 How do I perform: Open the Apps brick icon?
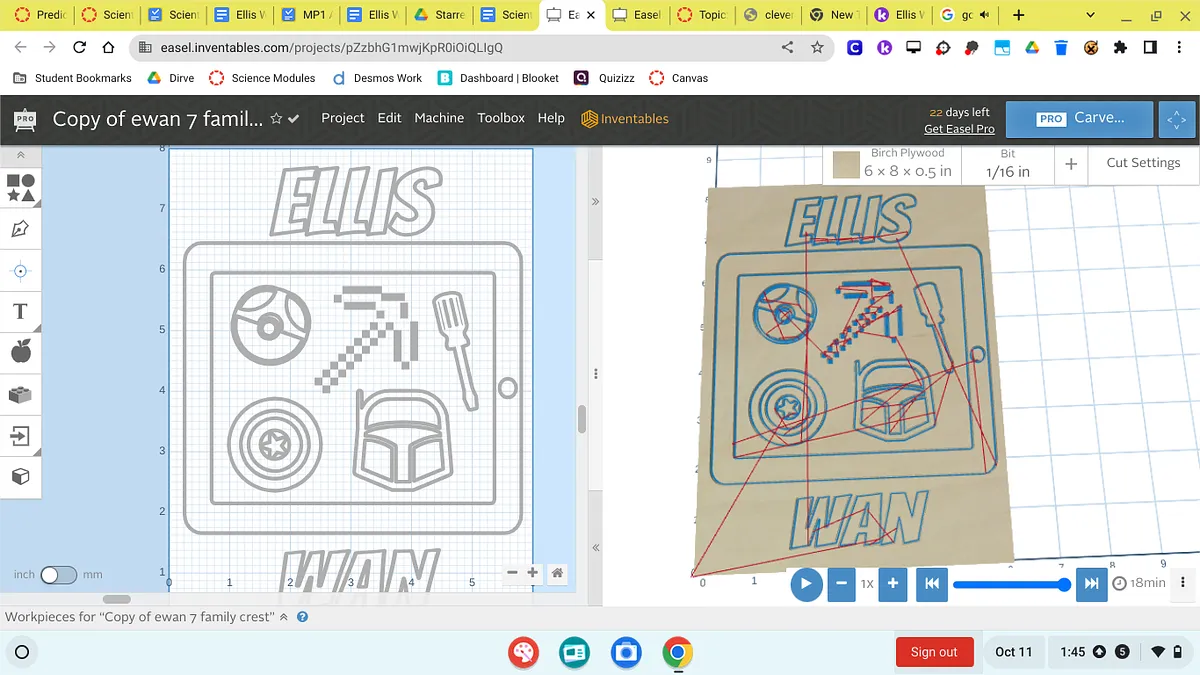[20, 394]
